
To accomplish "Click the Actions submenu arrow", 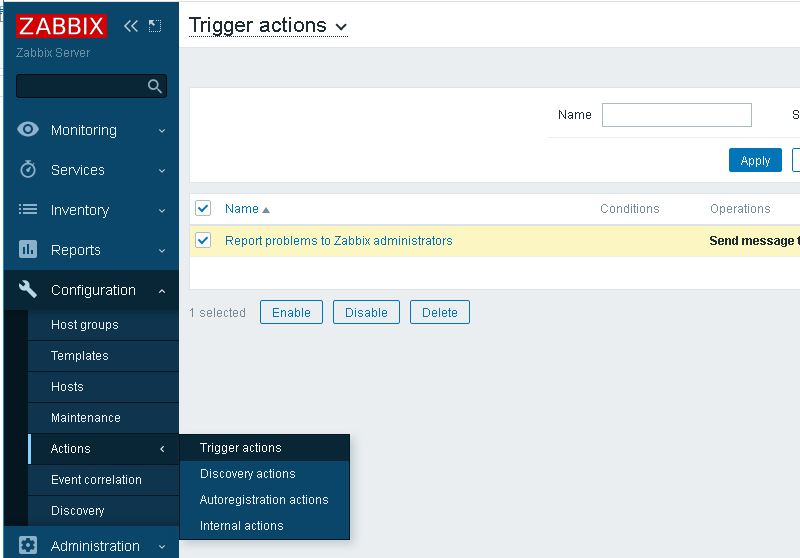I will tap(162, 449).
